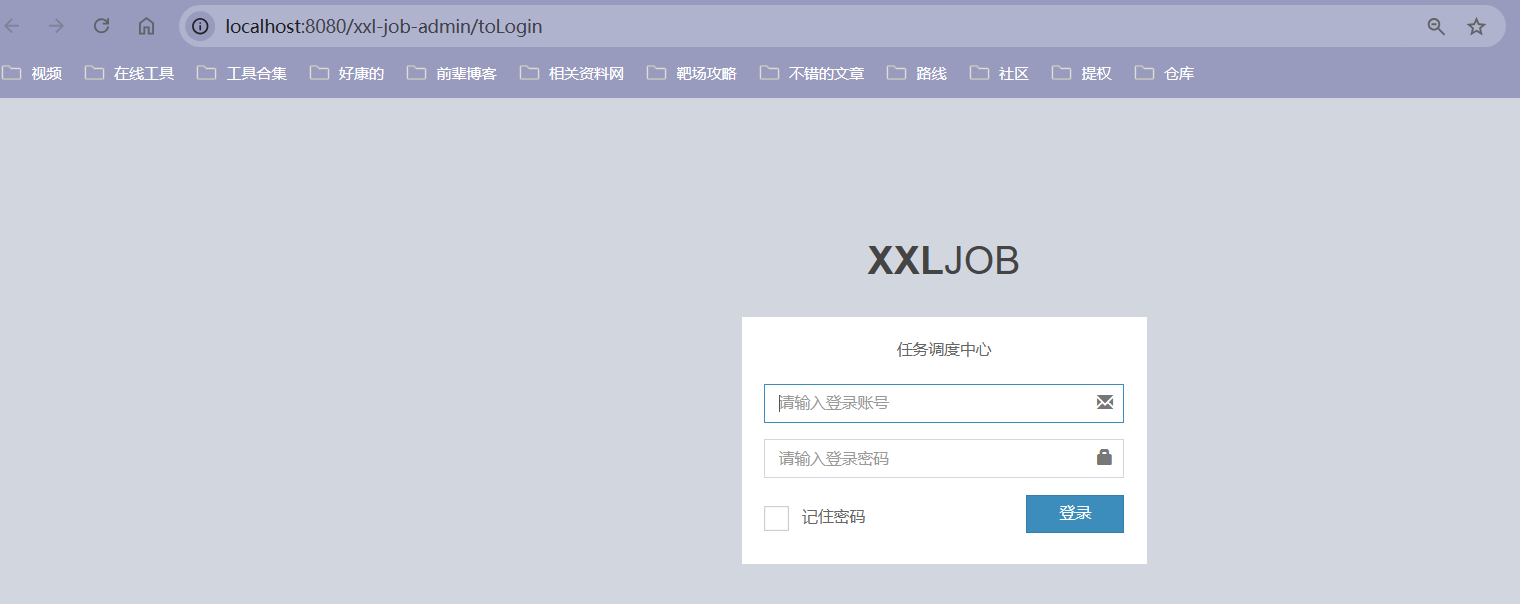1520x604 pixels.
Task: Open the 好康的 bookmark folder
Action: (x=347, y=73)
